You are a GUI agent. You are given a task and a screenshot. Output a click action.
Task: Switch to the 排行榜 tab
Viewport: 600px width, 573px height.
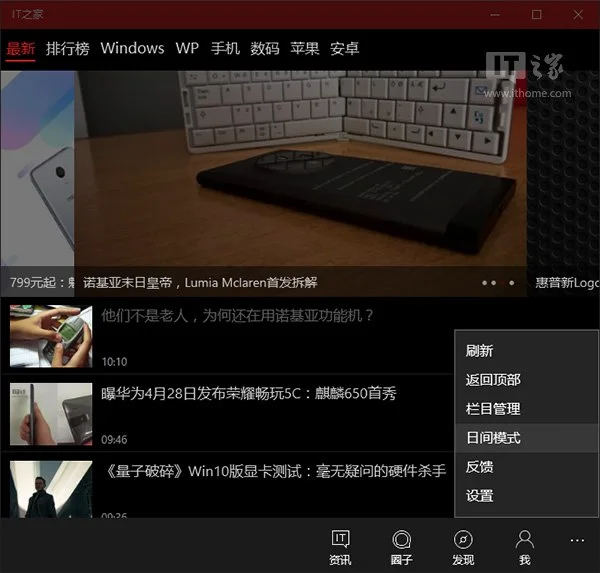point(68,49)
